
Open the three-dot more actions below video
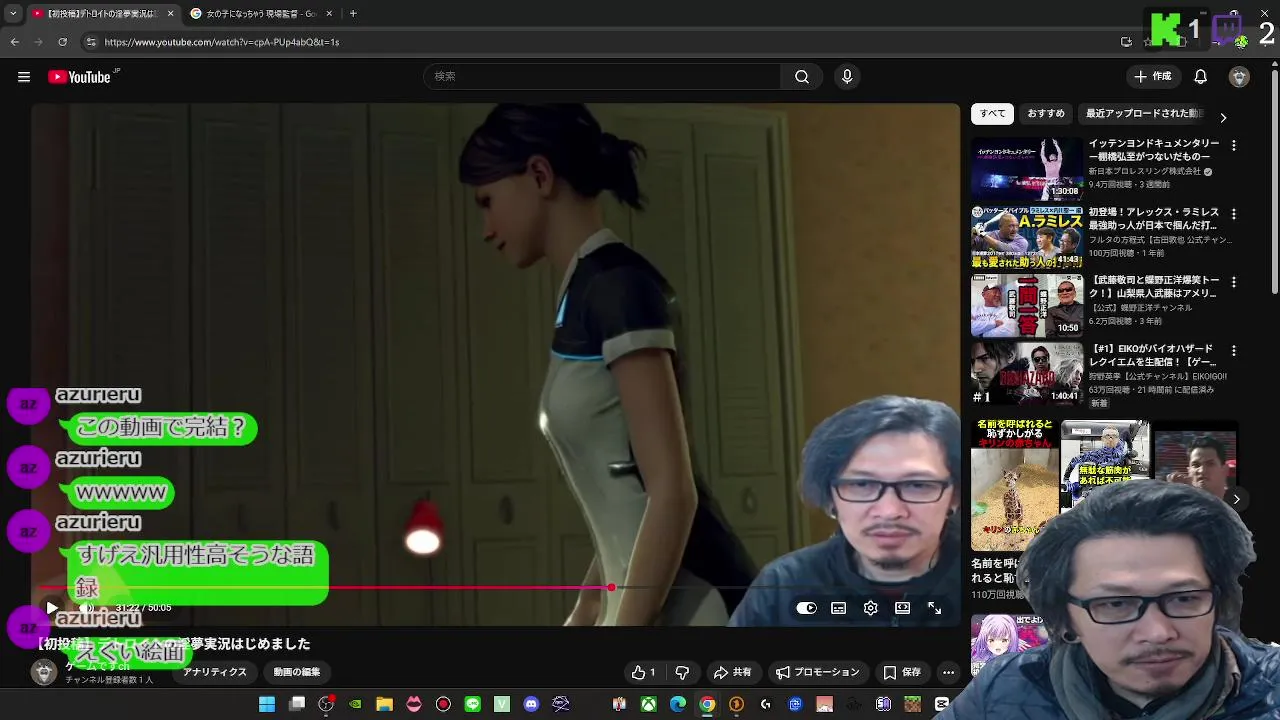(948, 673)
